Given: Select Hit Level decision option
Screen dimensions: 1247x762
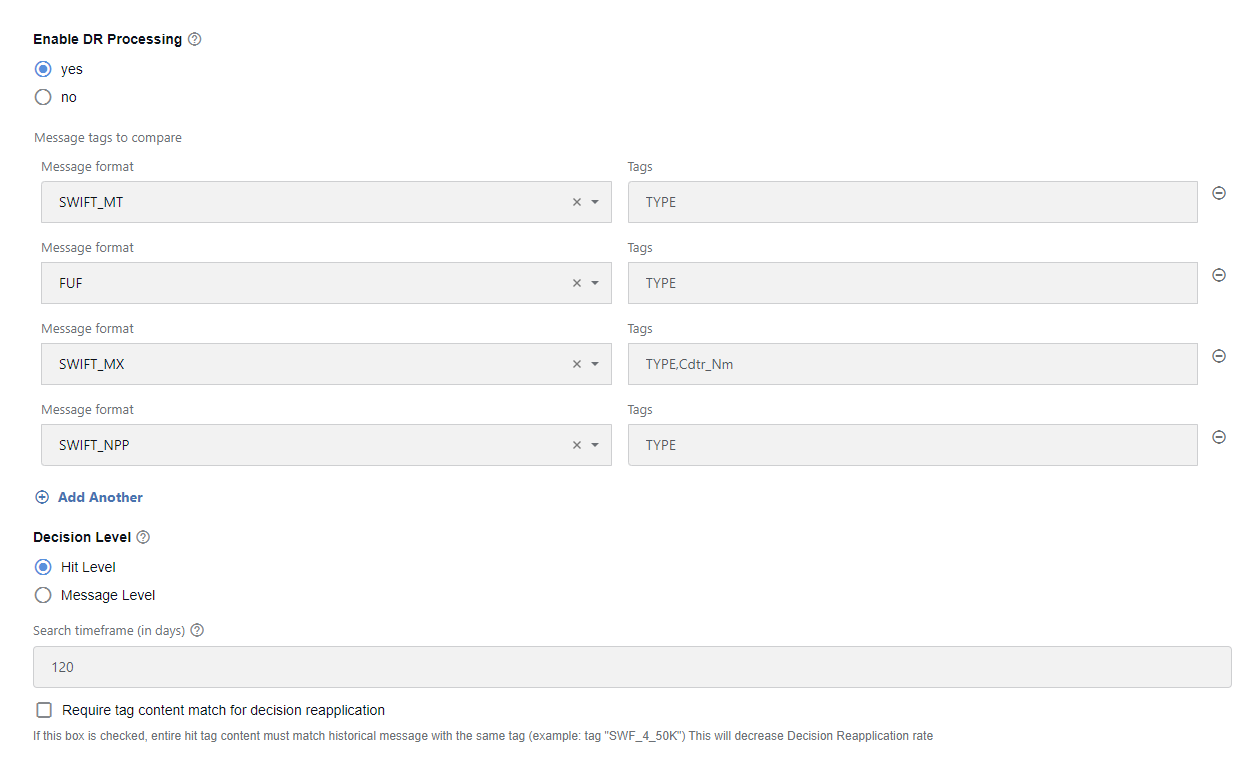Looking at the screenshot, I should tap(43, 567).
